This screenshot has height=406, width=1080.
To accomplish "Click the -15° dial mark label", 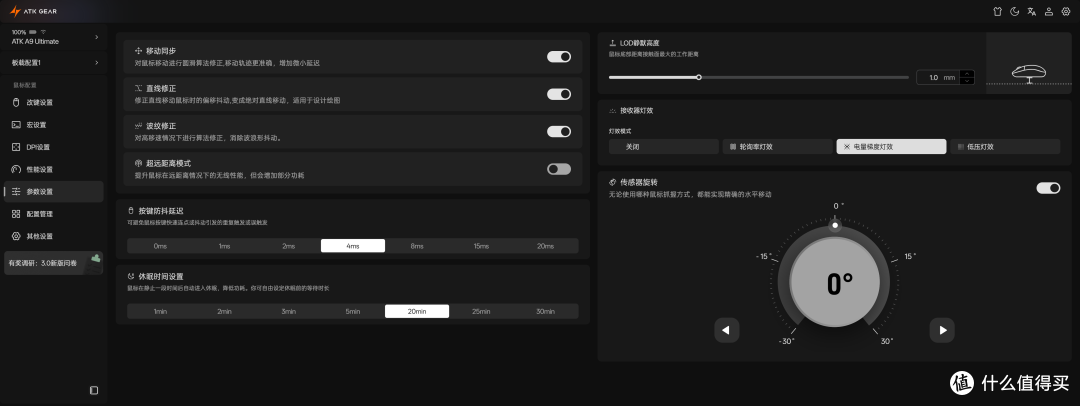I will (x=763, y=256).
